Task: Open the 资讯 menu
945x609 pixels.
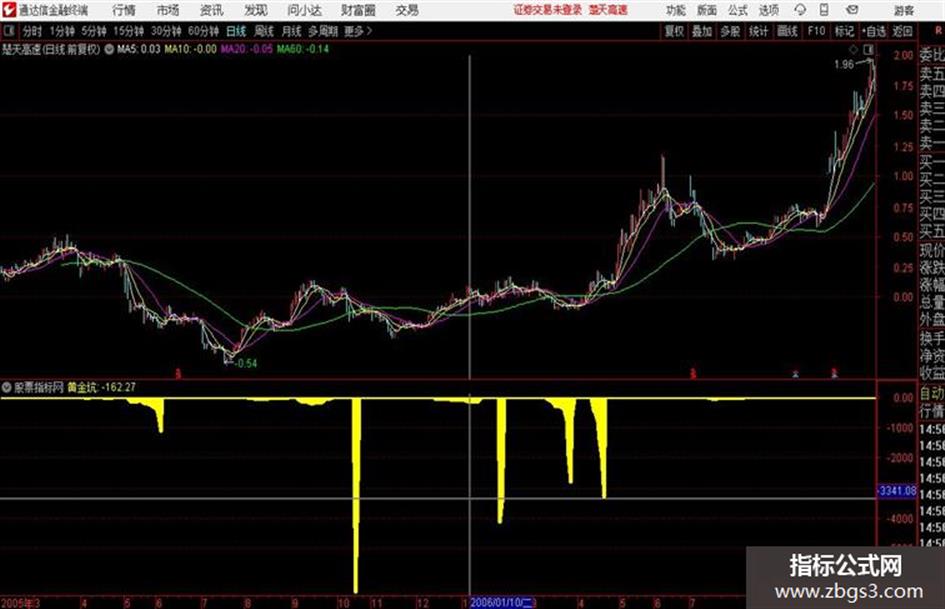Action: 212,10
